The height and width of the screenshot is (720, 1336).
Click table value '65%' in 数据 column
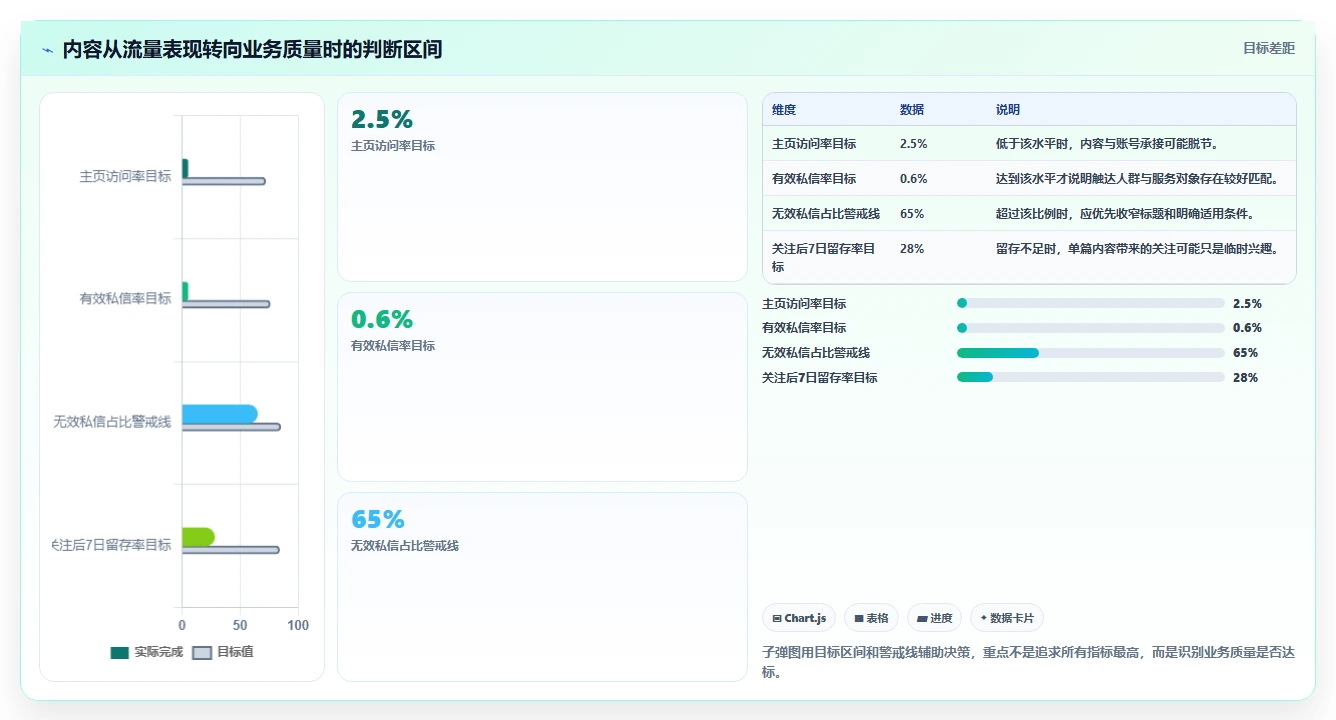912,214
